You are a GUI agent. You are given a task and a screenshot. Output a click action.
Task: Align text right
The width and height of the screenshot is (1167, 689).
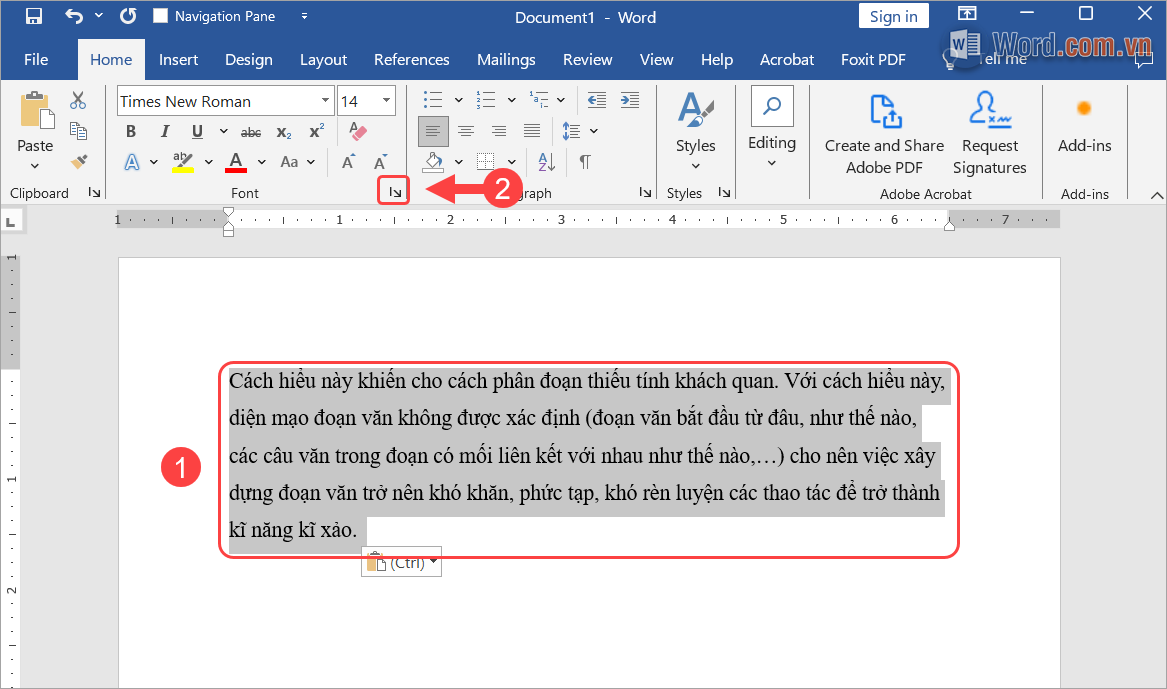(499, 132)
